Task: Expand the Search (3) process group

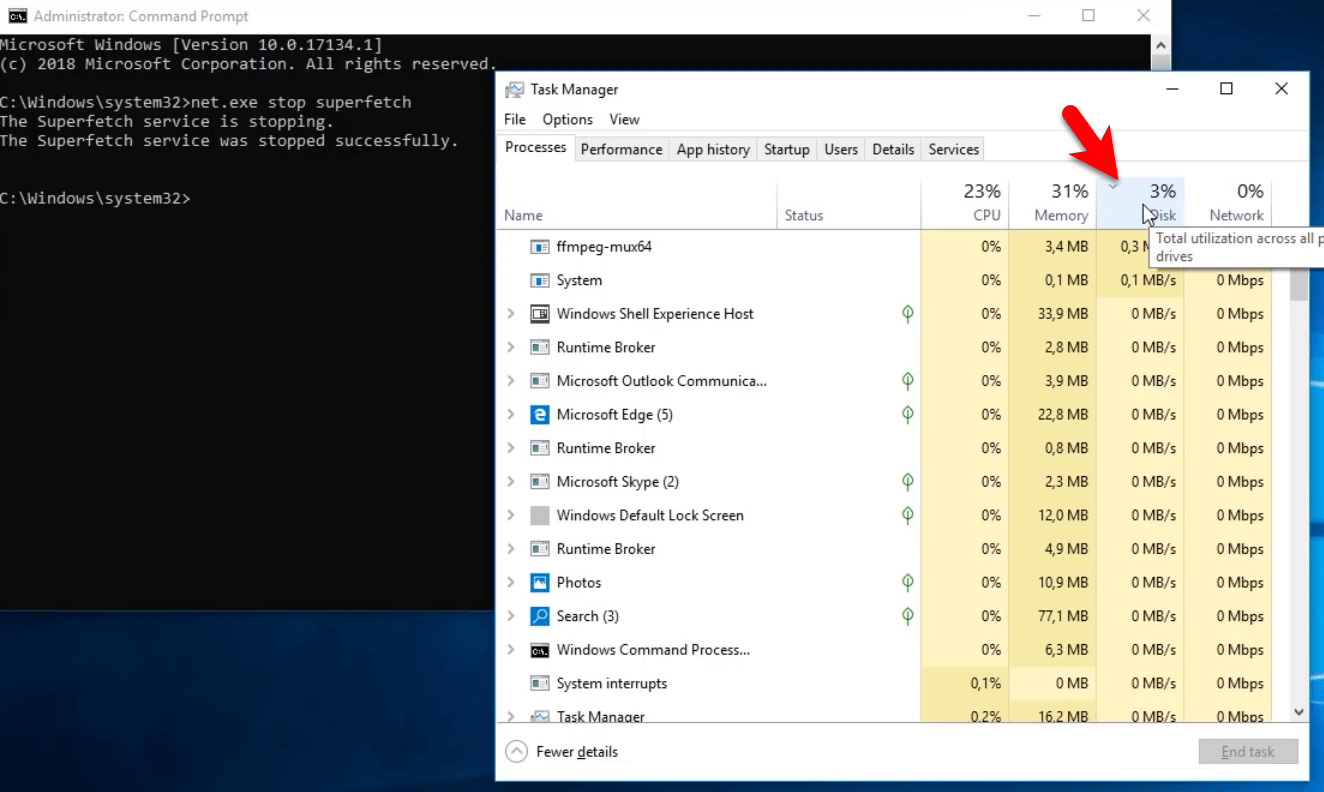Action: (x=511, y=616)
